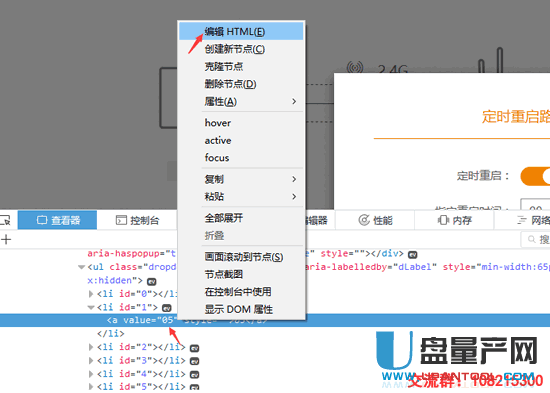Click event badge after closing div
The height and width of the screenshot is (393, 550).
click(x=412, y=254)
